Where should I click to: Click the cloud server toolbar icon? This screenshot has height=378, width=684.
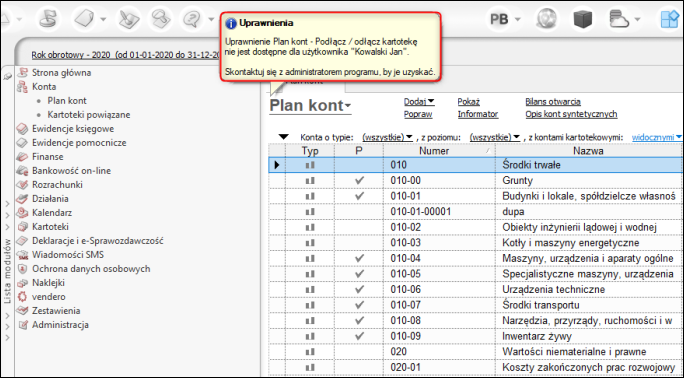point(619,19)
